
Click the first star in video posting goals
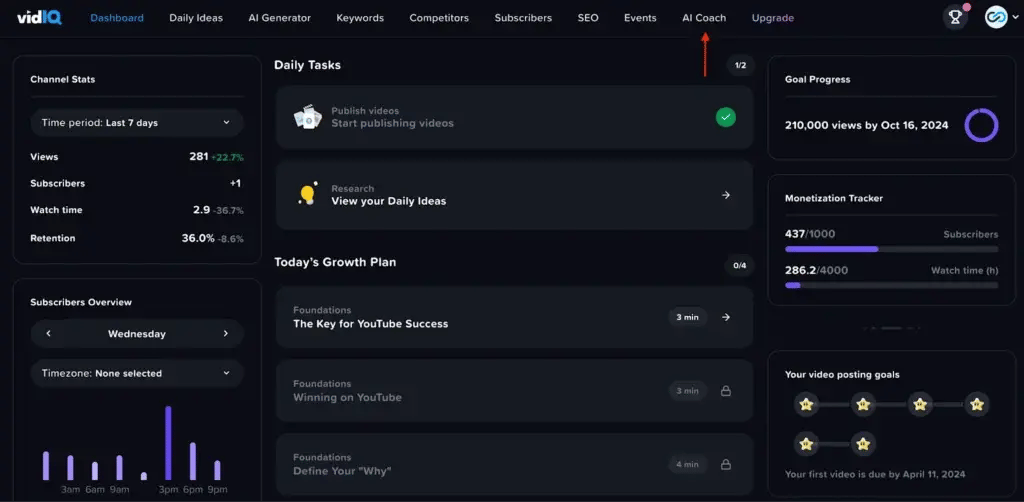[x=806, y=404]
